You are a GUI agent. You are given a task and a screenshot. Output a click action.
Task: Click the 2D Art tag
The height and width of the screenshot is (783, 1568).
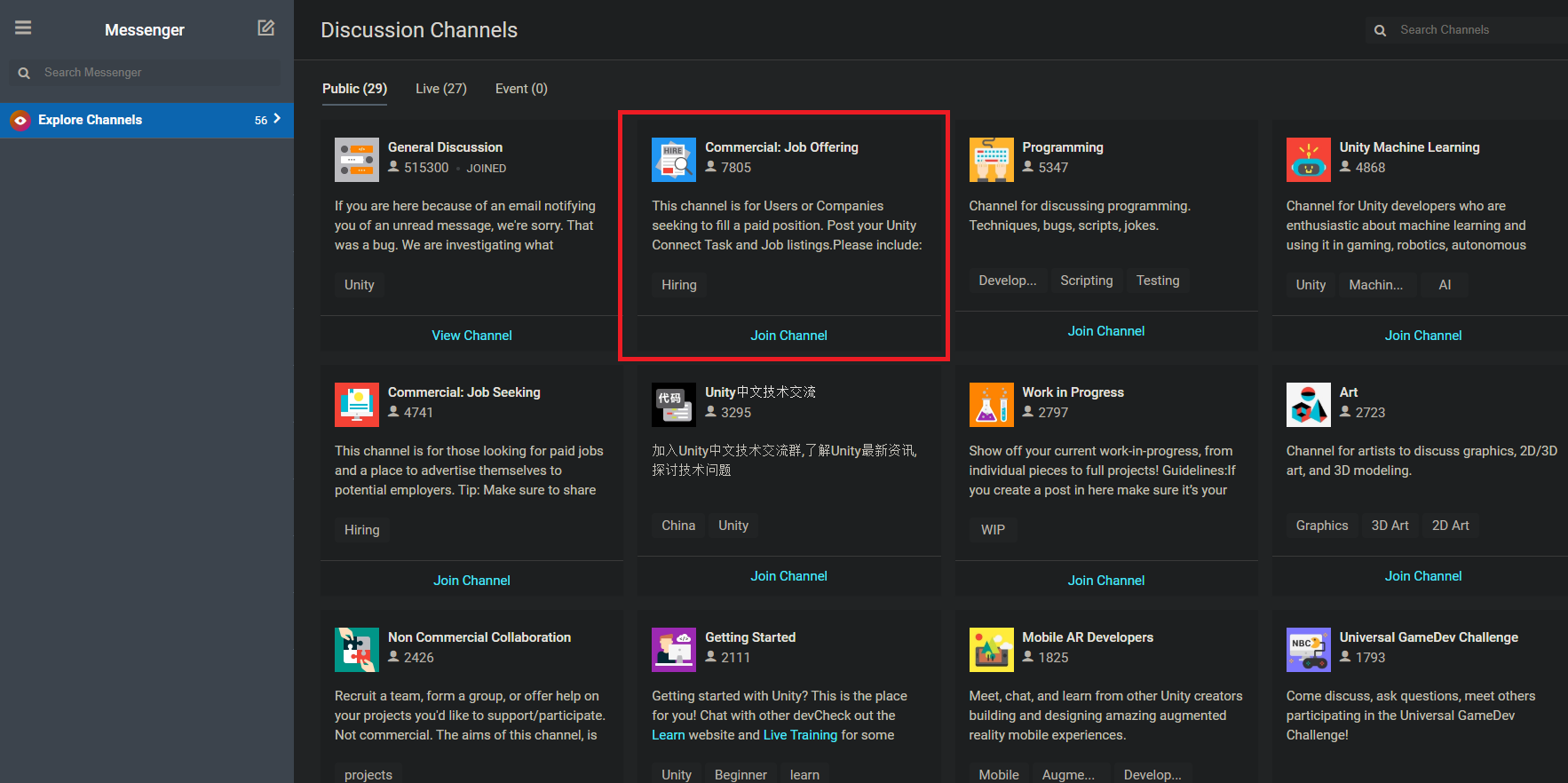(x=1451, y=526)
